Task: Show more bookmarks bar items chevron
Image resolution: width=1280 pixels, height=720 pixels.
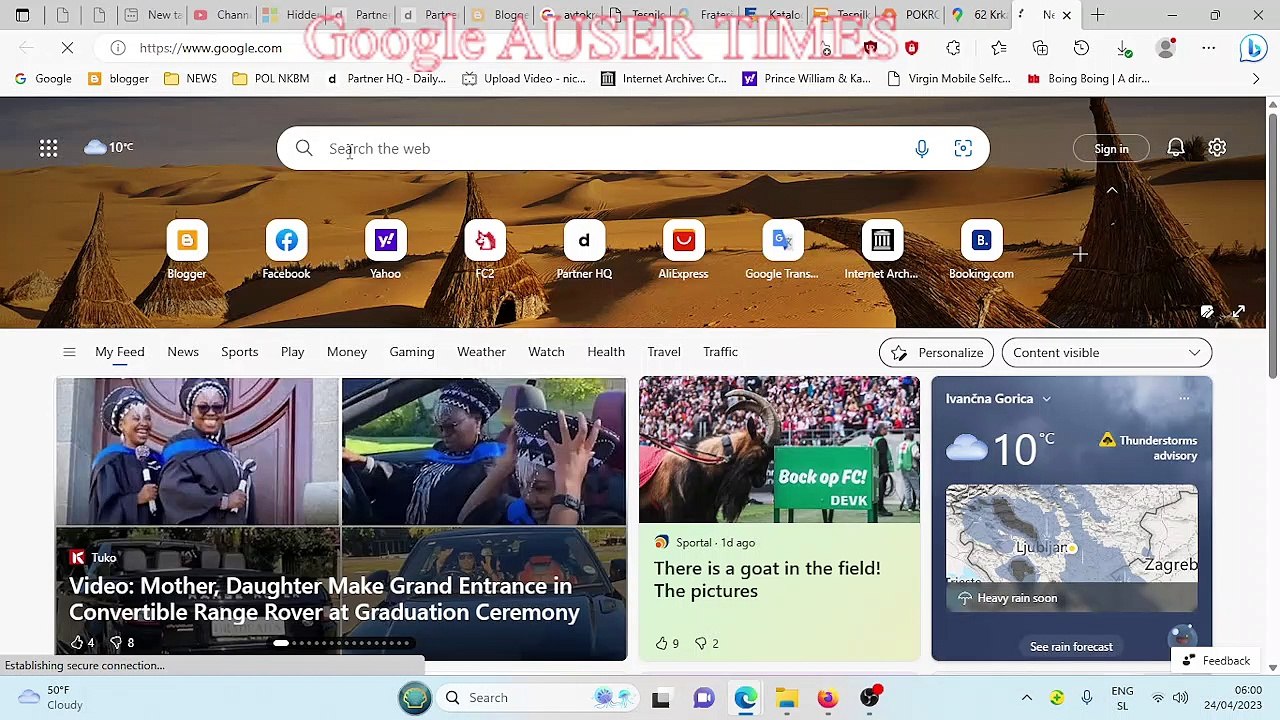Action: tap(1256, 78)
